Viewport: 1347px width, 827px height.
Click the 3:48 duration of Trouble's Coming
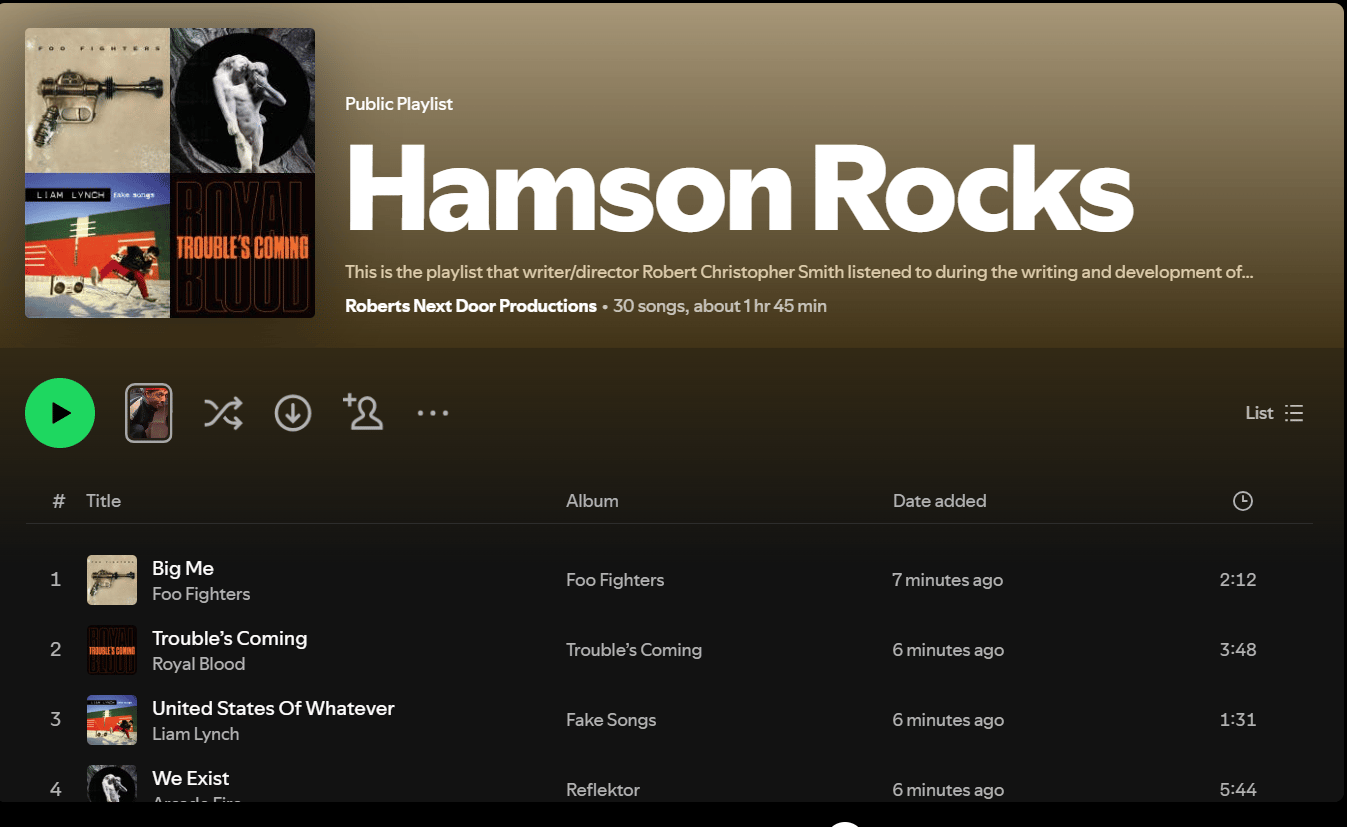[1238, 650]
